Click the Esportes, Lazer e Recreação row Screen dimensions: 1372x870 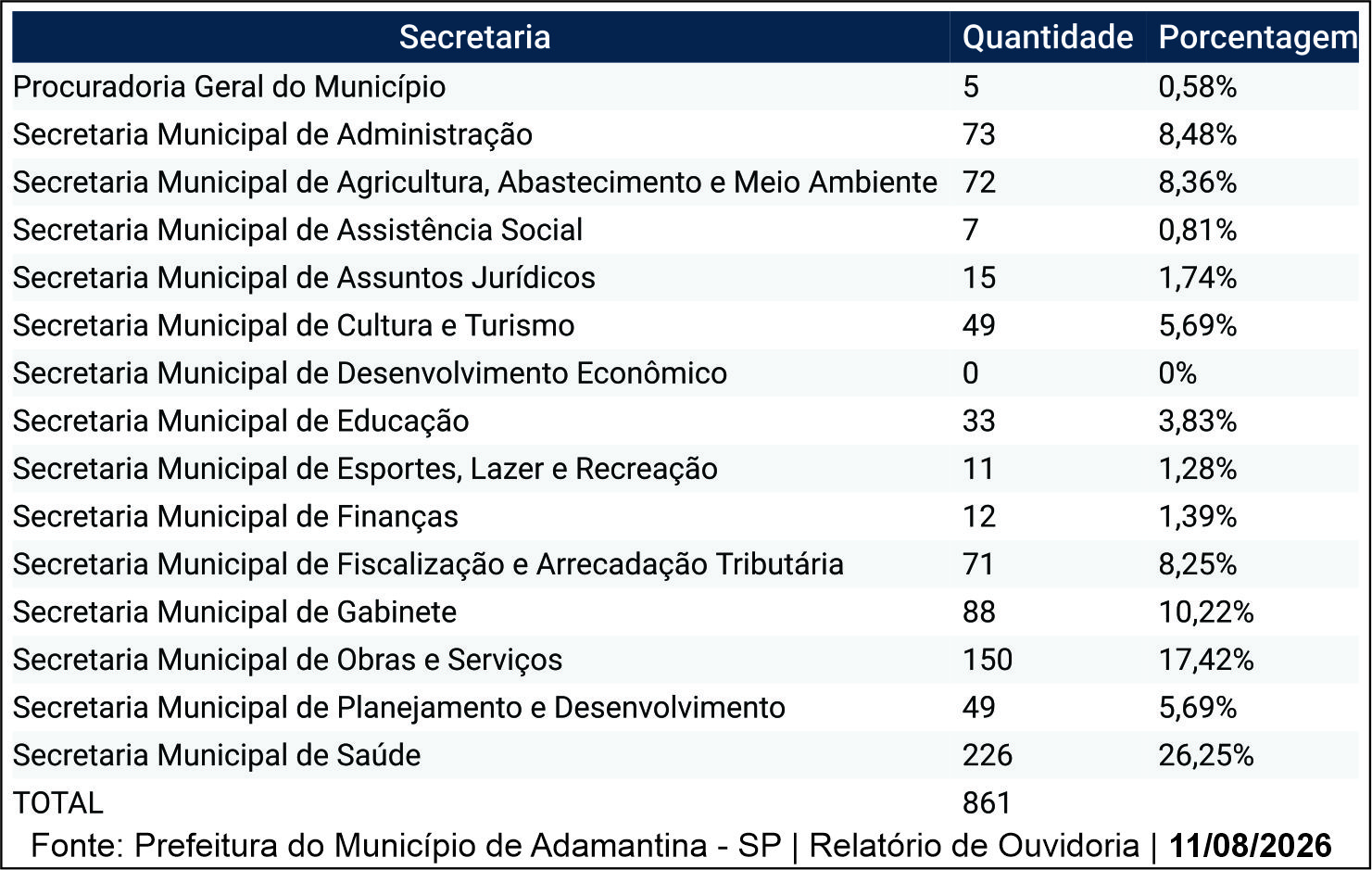click(x=686, y=469)
